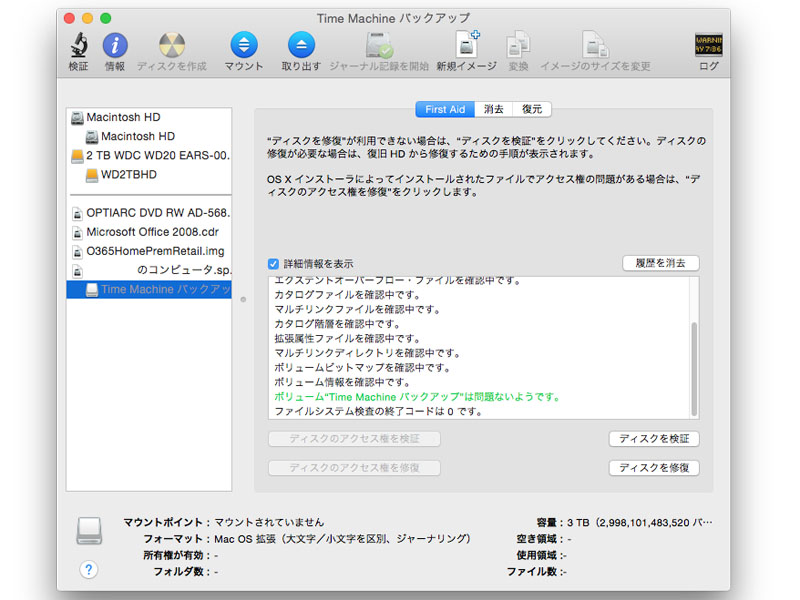Switch to the First Aid tab

point(445,109)
